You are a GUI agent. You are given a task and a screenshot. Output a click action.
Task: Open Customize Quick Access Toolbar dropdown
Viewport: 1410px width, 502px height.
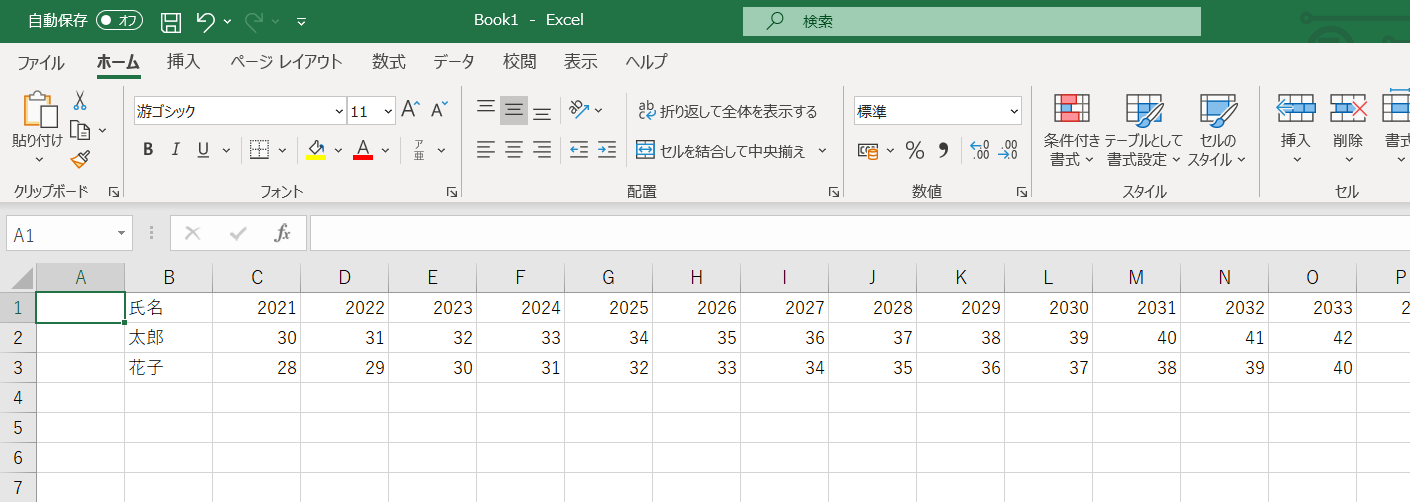tap(301, 21)
